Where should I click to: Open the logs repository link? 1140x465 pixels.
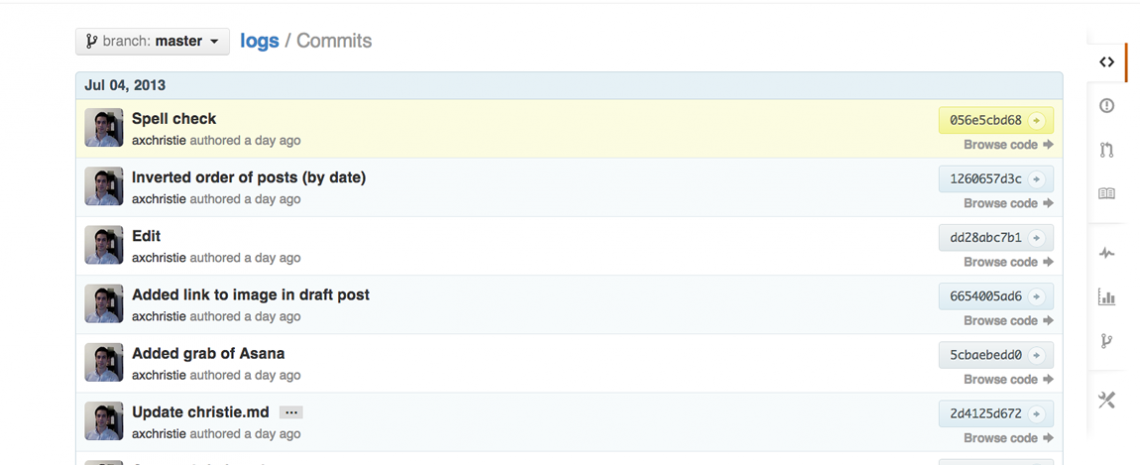(x=259, y=41)
